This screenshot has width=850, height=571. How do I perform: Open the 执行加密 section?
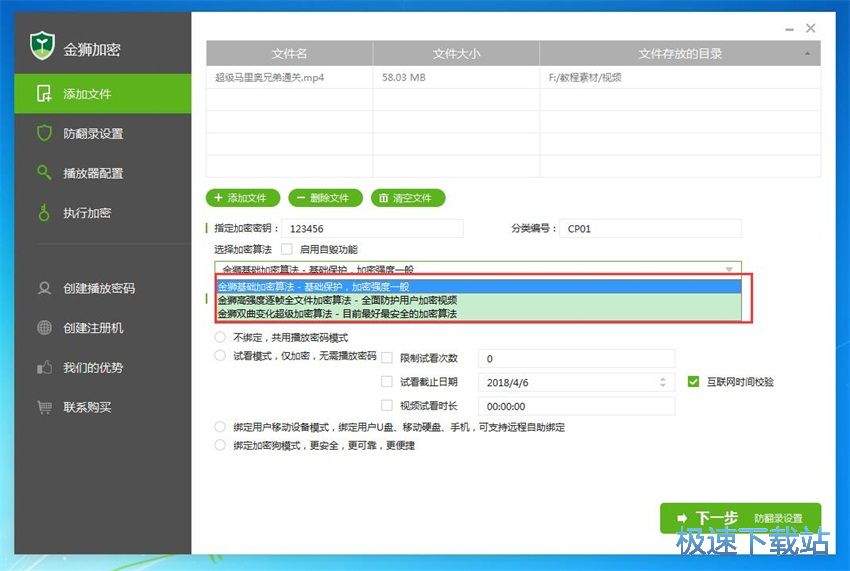102,213
